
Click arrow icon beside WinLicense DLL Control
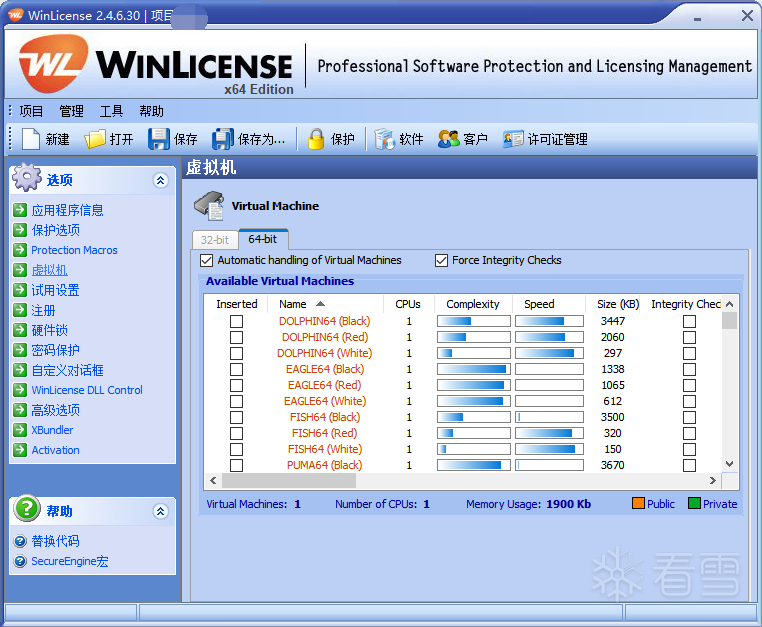[x=20, y=390]
